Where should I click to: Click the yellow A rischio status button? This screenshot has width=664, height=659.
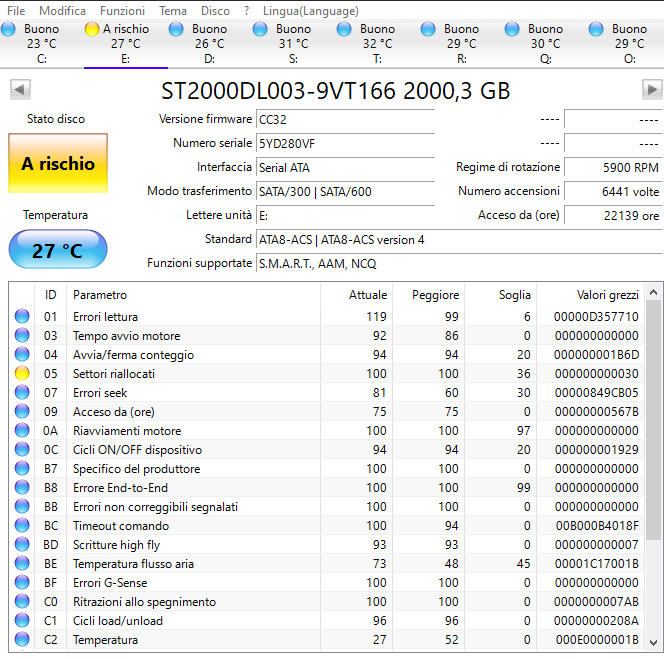(x=58, y=163)
